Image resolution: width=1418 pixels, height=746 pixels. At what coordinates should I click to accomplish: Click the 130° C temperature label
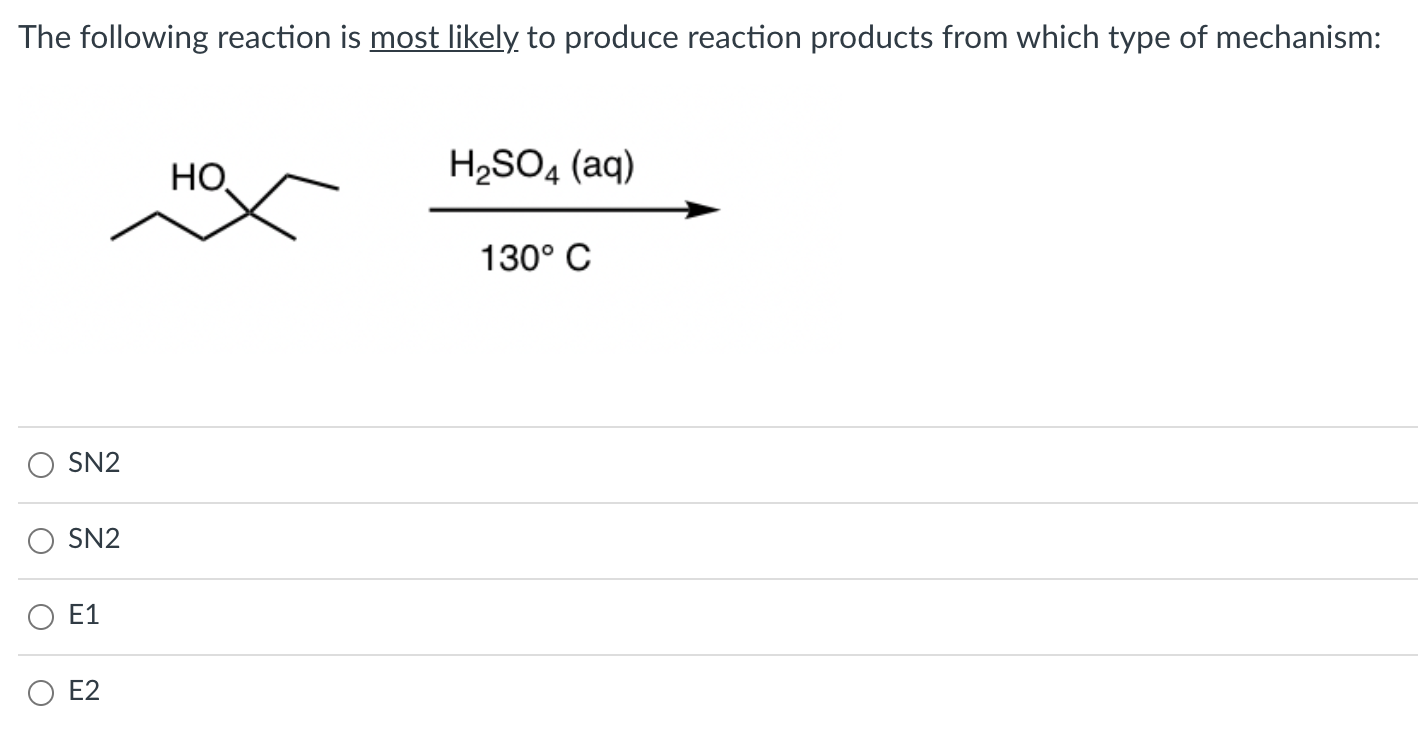pos(537,257)
